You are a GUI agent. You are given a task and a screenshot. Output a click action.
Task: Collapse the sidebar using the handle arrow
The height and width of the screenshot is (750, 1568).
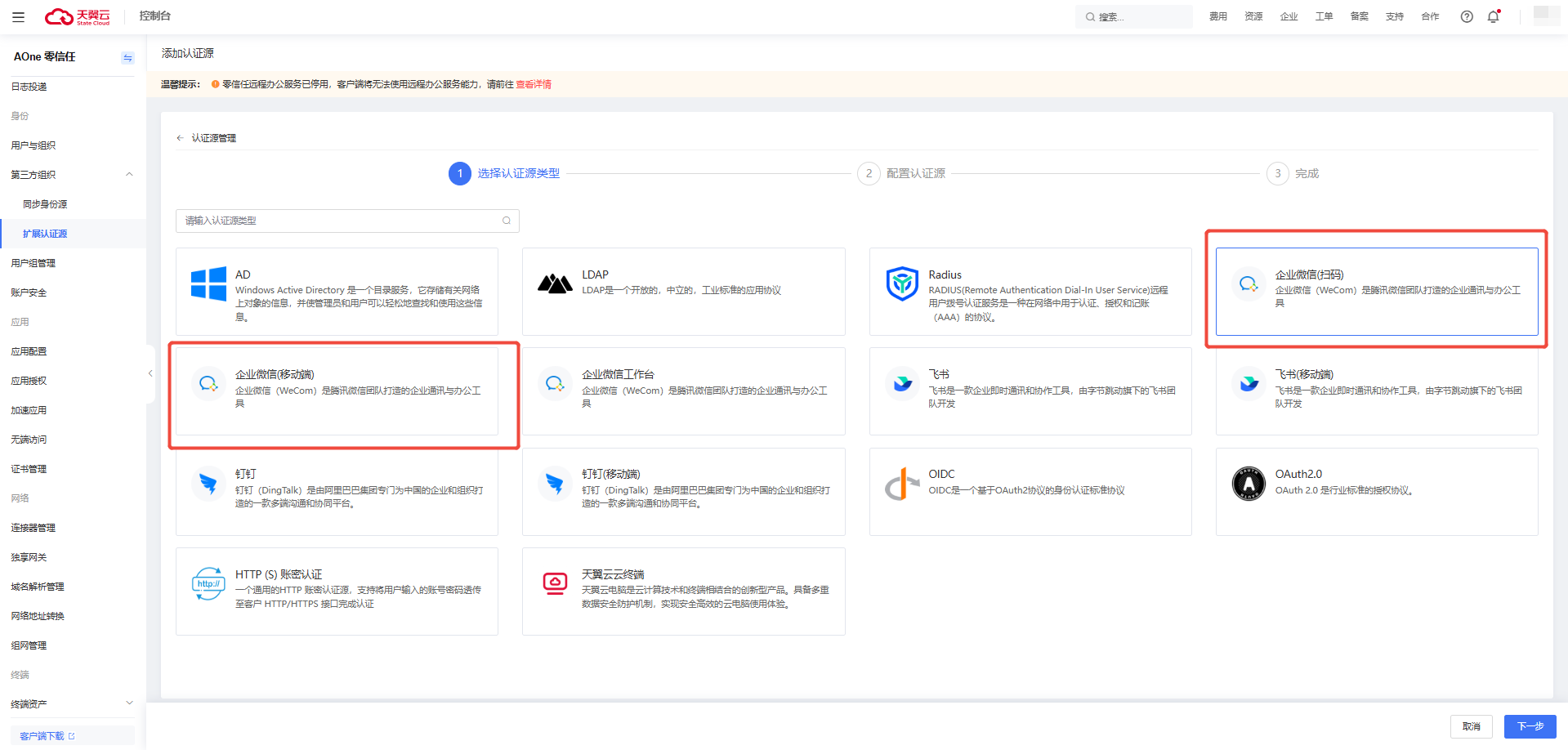[150, 373]
